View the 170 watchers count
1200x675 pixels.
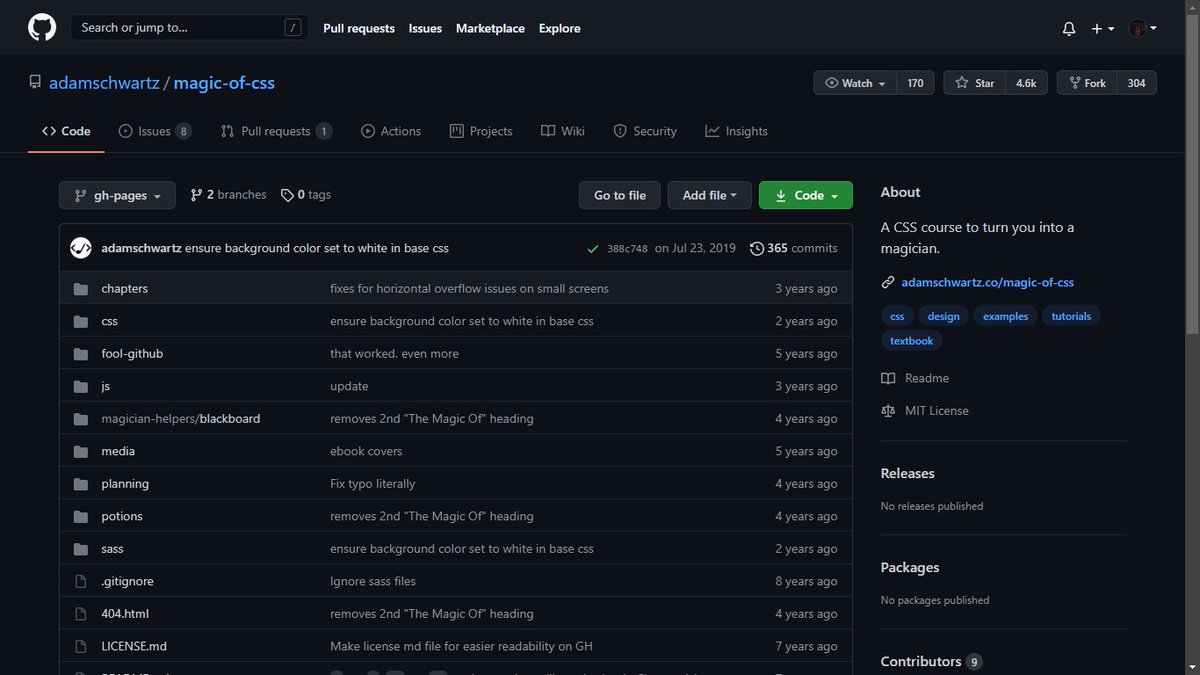pos(915,83)
